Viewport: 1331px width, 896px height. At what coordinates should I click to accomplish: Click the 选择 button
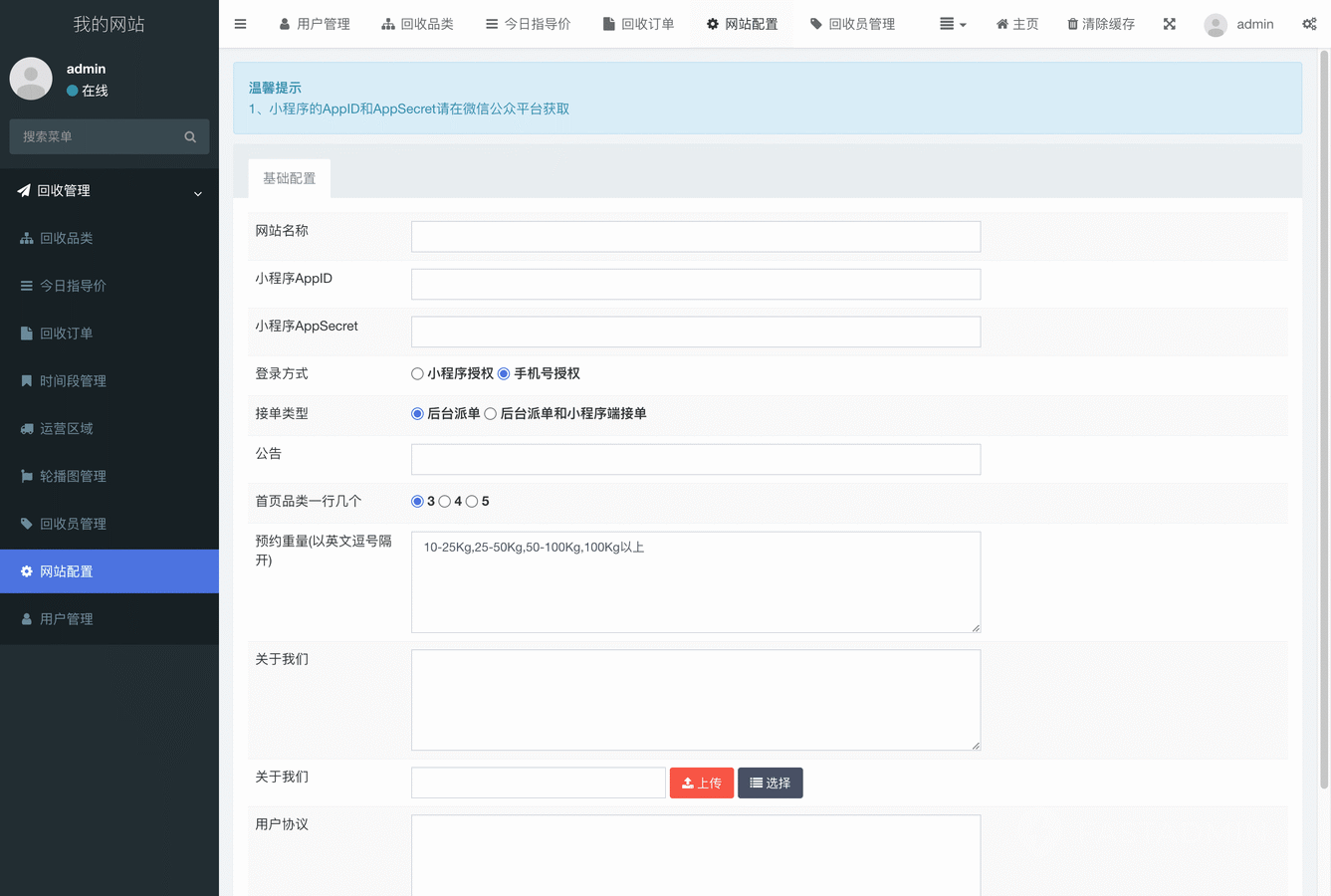click(x=770, y=784)
